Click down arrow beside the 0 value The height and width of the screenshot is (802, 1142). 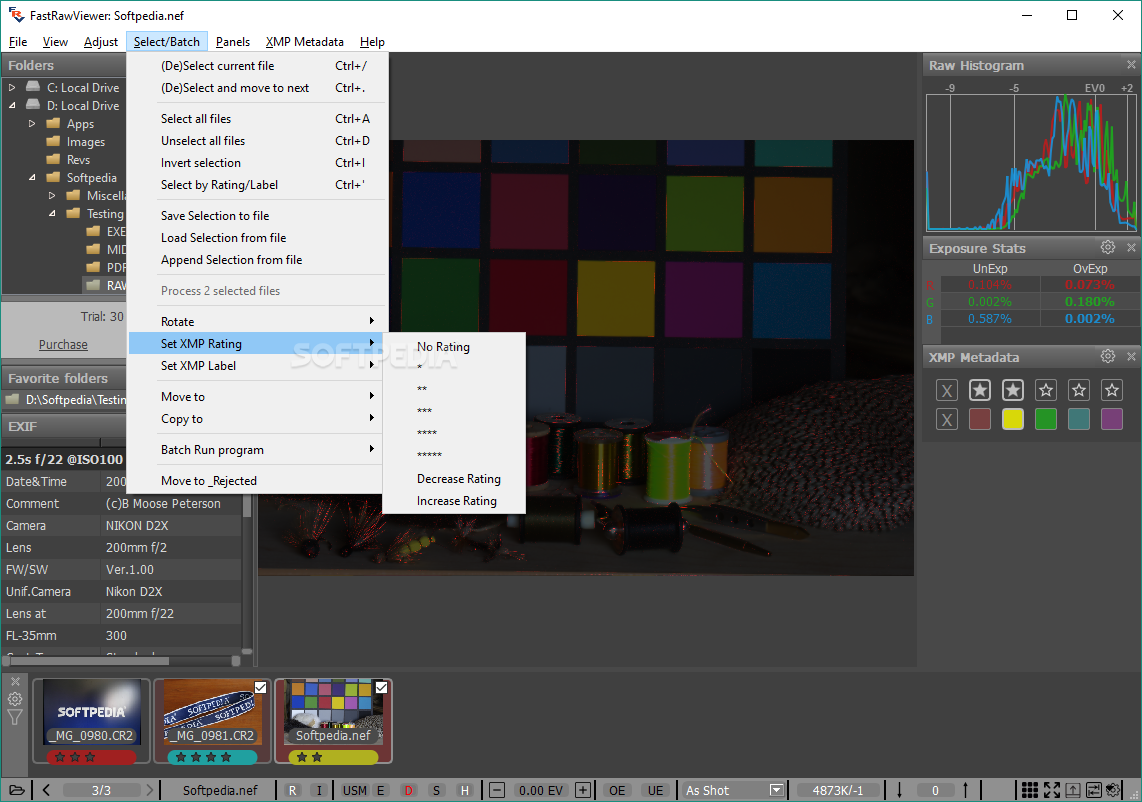pyautogui.click(x=899, y=790)
